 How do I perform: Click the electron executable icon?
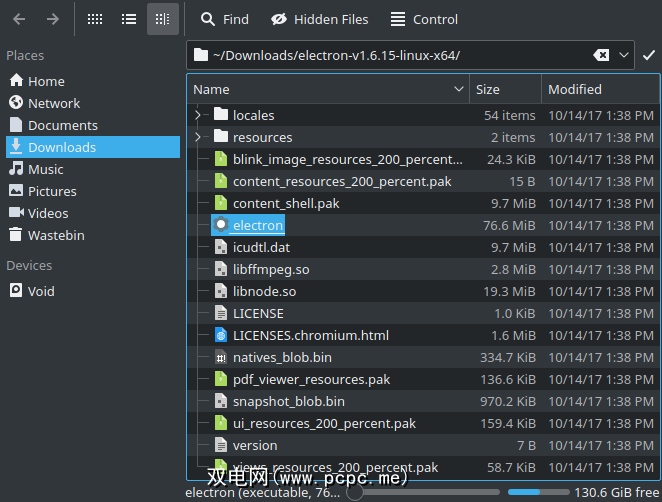pyautogui.click(x=221, y=225)
